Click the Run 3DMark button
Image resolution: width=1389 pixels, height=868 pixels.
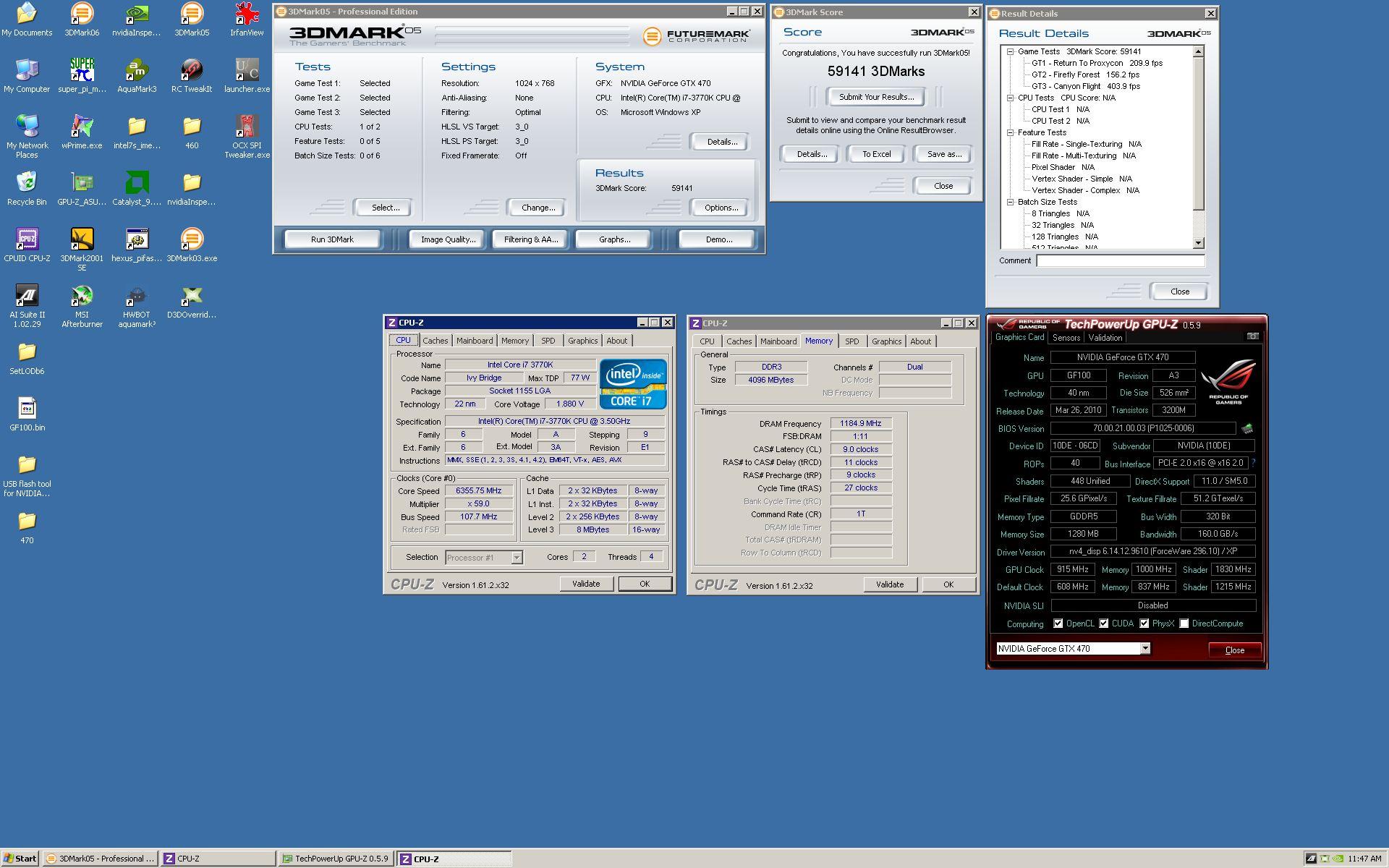[x=332, y=239]
